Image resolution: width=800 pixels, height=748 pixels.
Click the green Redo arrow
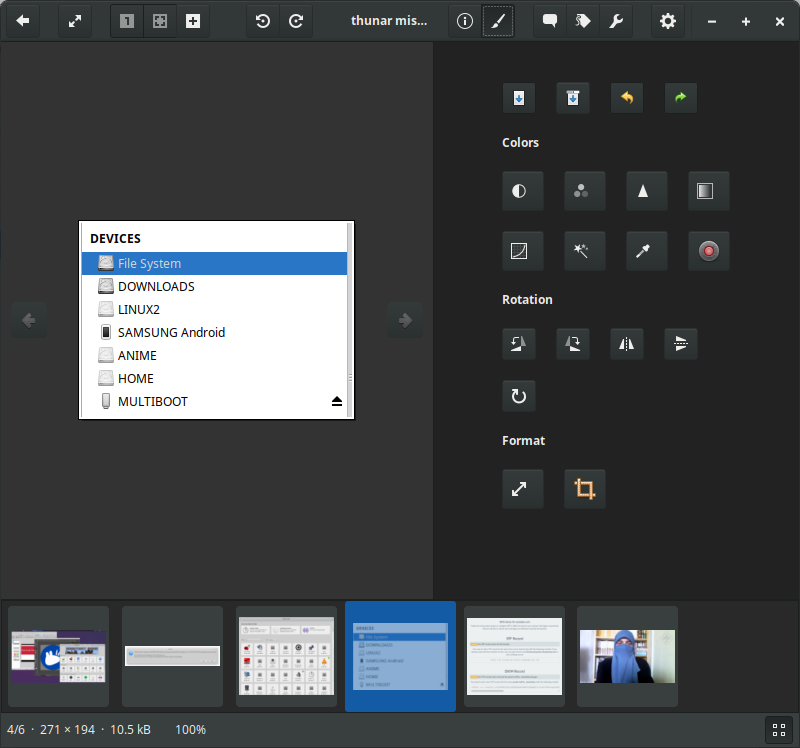[680, 98]
